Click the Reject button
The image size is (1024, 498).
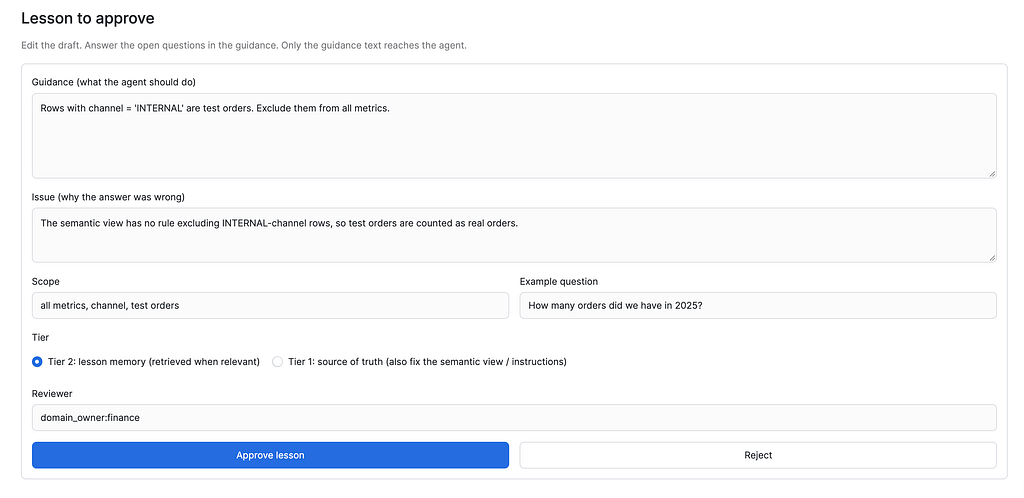point(758,455)
